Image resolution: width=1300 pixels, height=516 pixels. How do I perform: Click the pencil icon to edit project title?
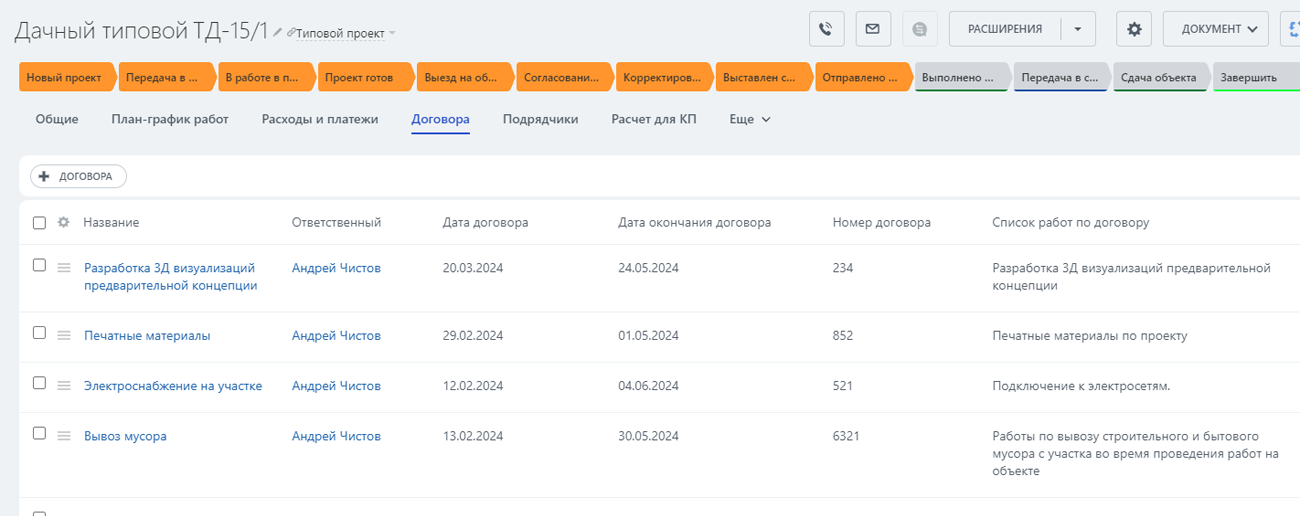[x=278, y=33]
